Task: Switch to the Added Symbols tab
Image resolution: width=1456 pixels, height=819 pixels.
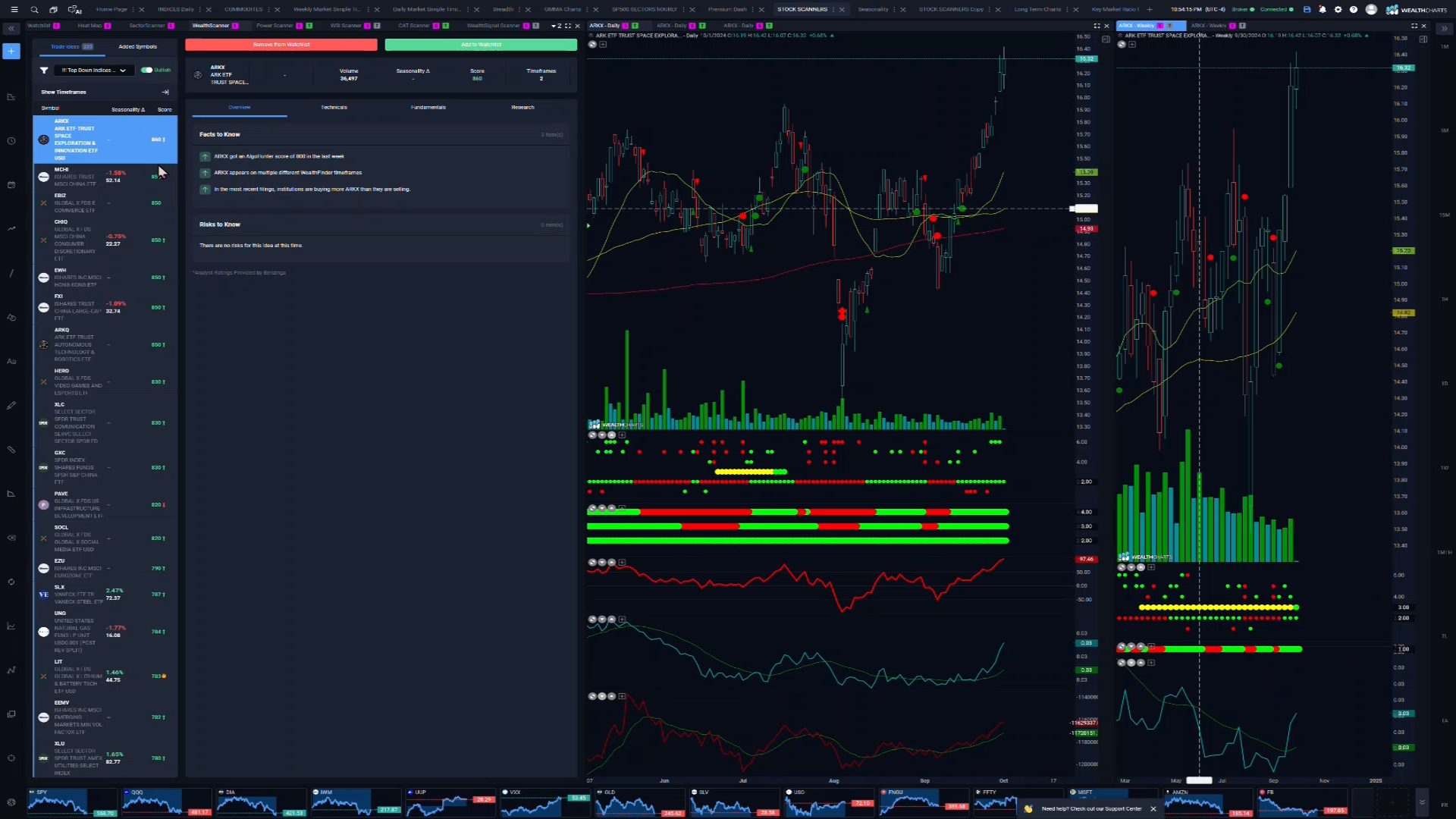Action: coord(137,47)
